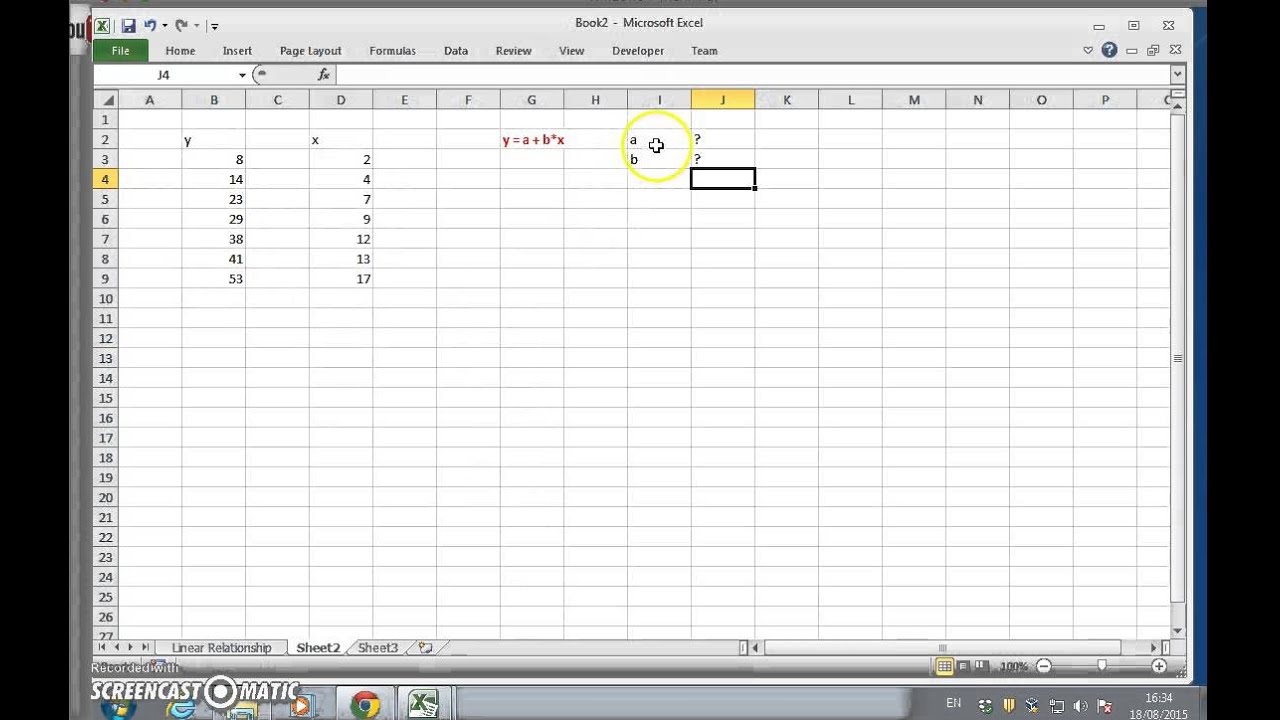Switch to Page Break Preview icon in status bar
The width and height of the screenshot is (1280, 720).
click(x=982, y=666)
